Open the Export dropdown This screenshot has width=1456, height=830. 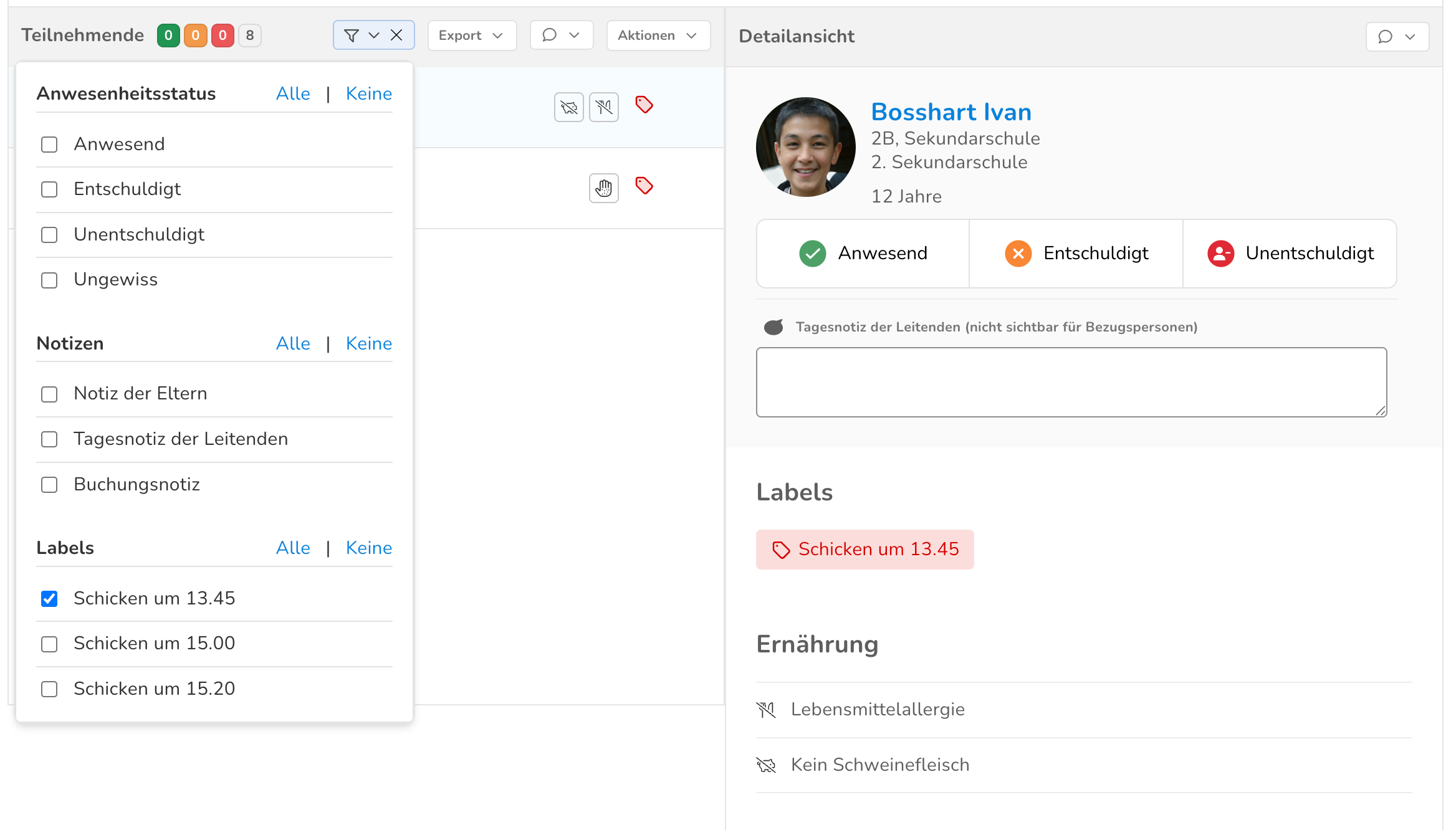pyautogui.click(x=472, y=36)
